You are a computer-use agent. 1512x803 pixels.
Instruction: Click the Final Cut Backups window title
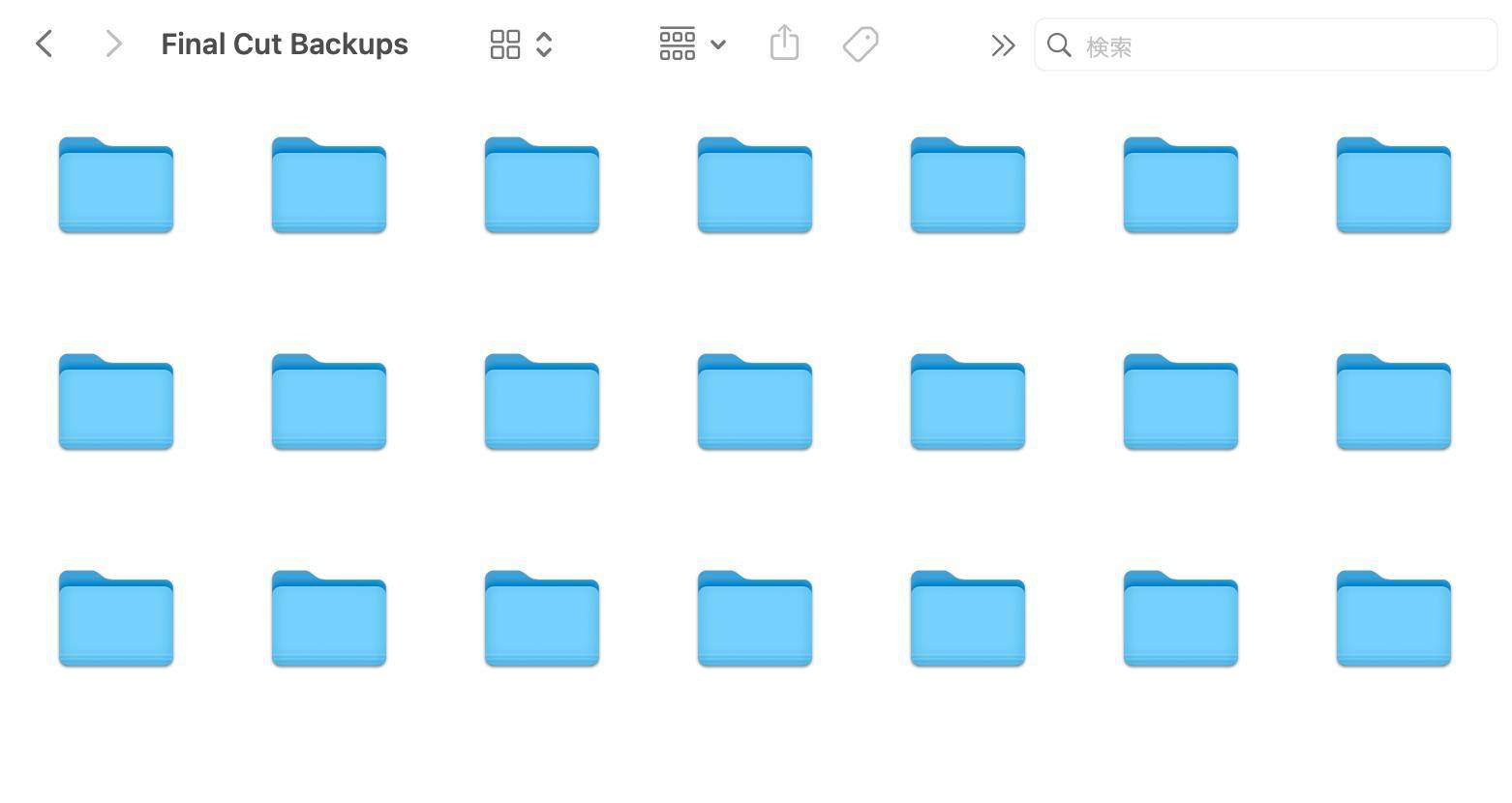285,45
